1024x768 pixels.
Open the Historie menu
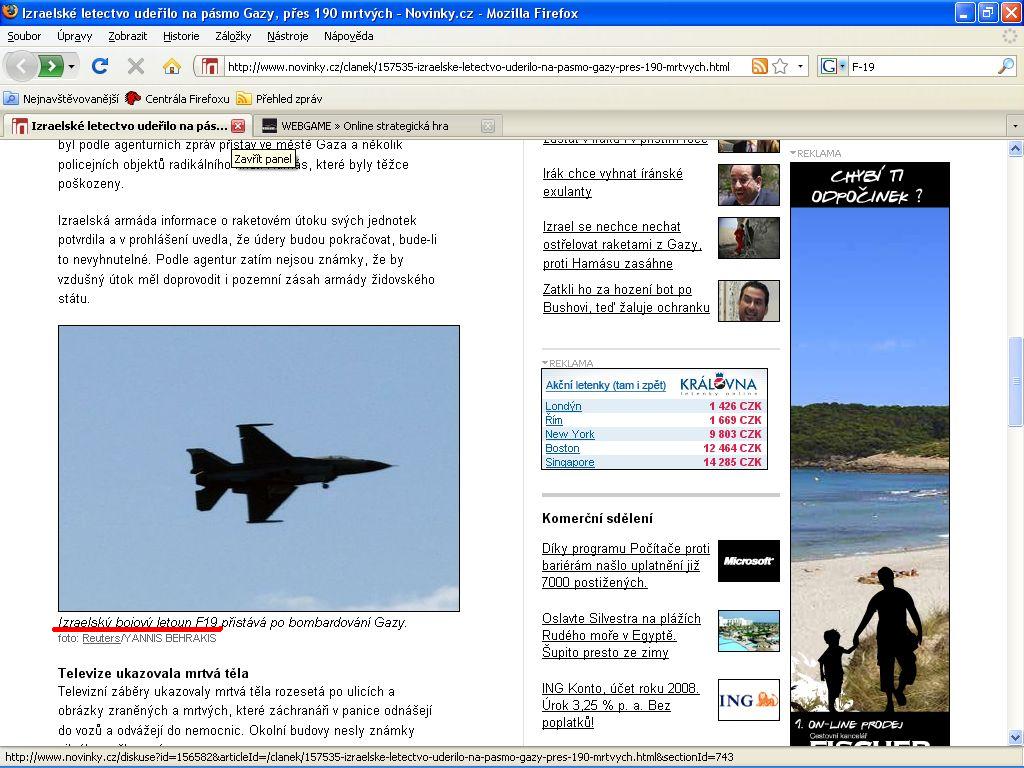pos(181,36)
